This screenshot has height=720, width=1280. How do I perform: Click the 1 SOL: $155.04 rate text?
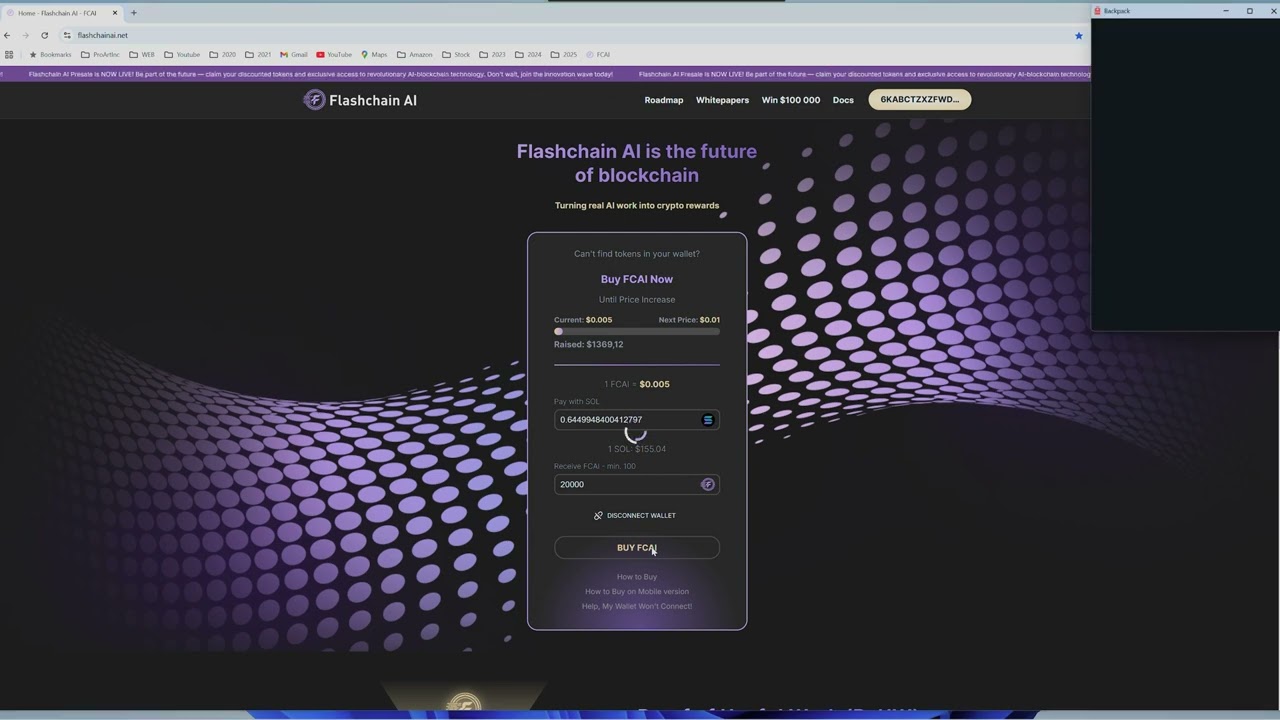click(x=637, y=449)
